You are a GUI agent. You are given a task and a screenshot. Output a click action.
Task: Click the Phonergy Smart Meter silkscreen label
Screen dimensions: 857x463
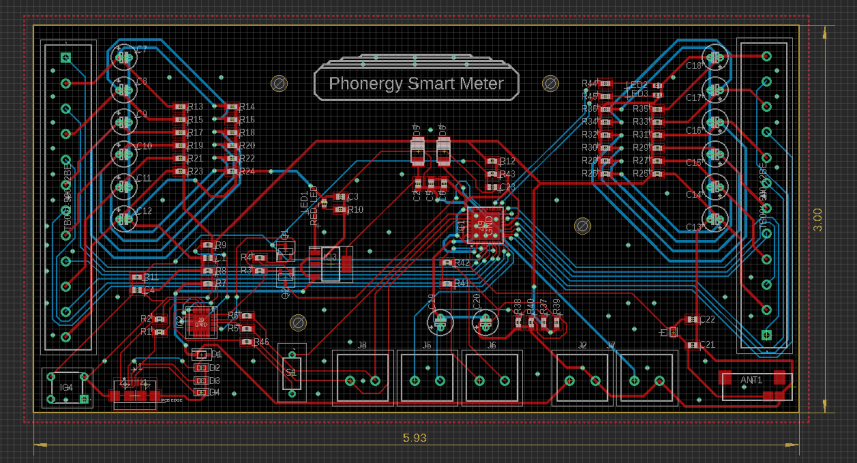point(417,84)
